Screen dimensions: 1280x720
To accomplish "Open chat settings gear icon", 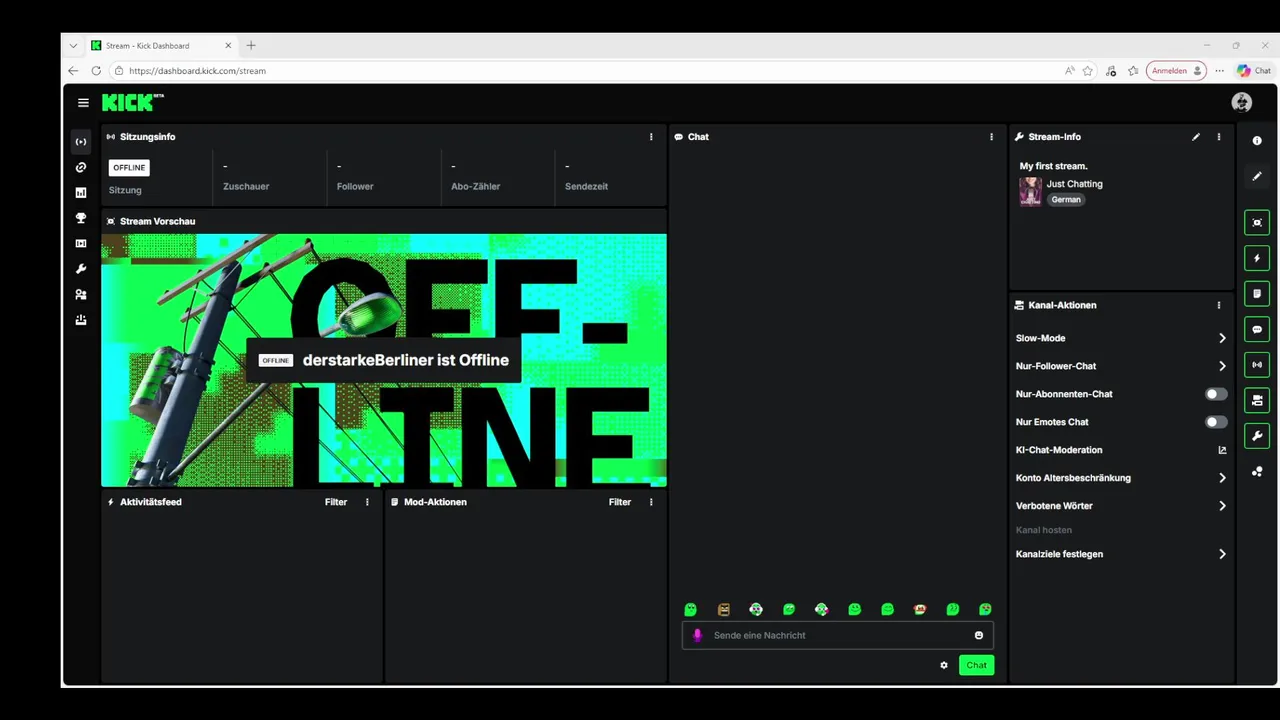I will (x=943, y=665).
